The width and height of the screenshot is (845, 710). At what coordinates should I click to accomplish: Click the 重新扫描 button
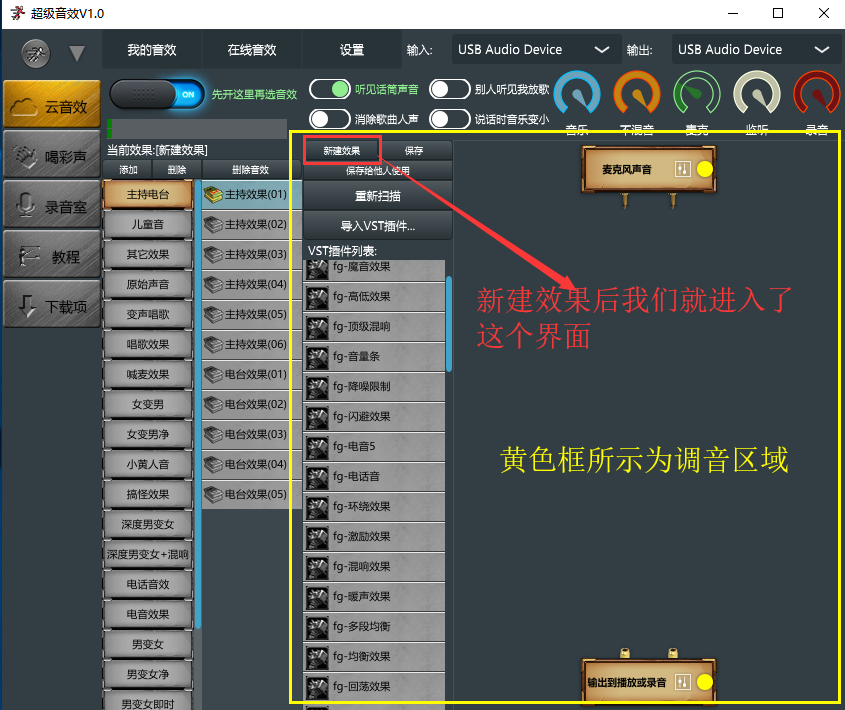(378, 196)
